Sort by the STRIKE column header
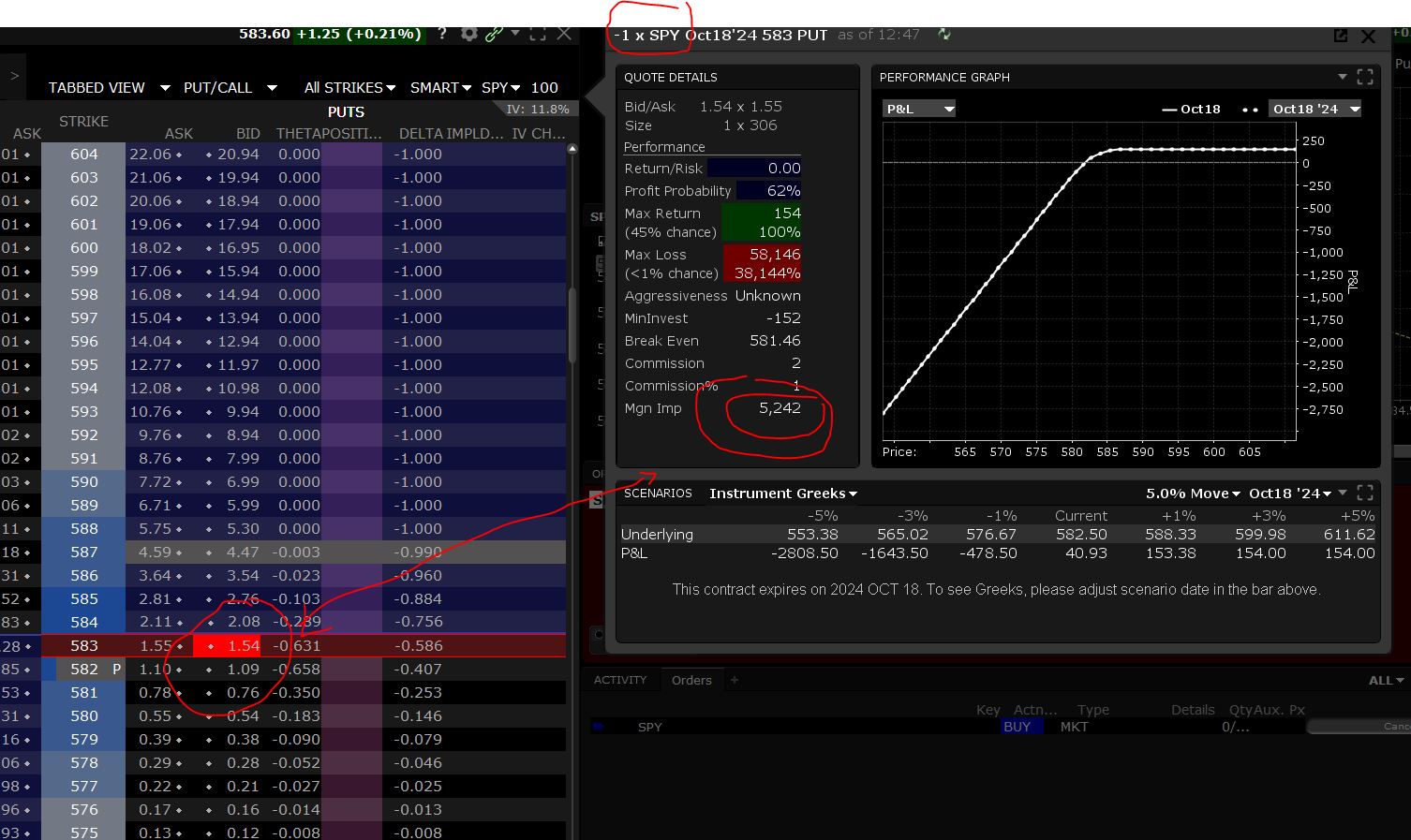This screenshot has width=1411, height=840. tap(83, 121)
